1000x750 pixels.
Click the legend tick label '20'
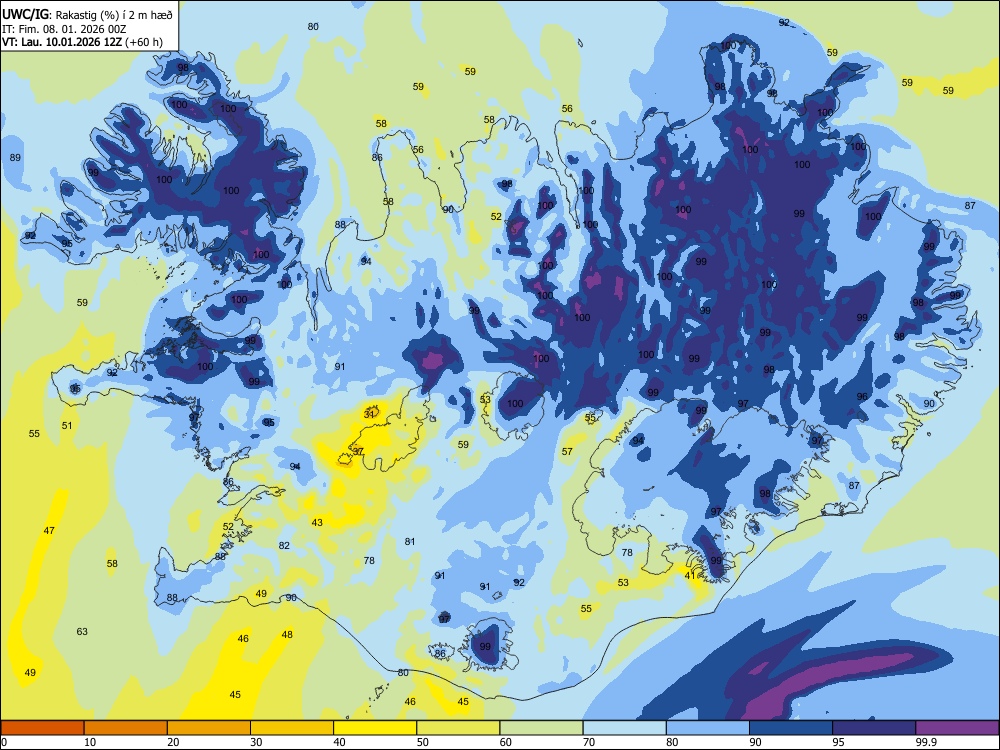tap(173, 742)
